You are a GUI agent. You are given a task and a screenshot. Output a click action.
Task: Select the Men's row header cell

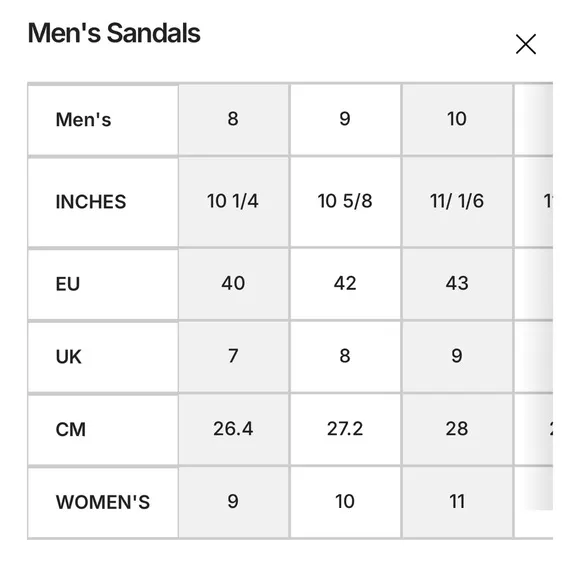coord(103,120)
